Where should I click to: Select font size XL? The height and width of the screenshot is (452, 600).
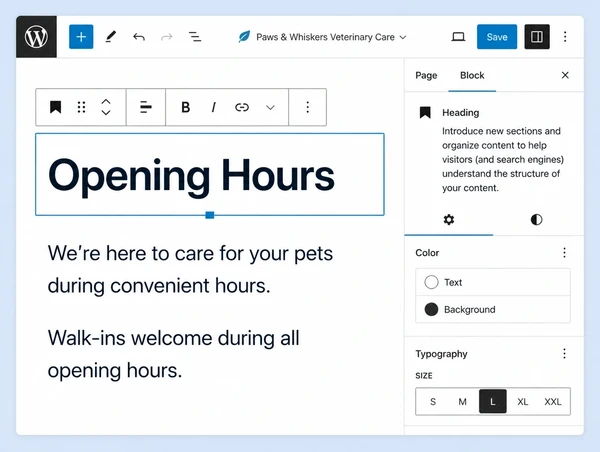point(523,401)
